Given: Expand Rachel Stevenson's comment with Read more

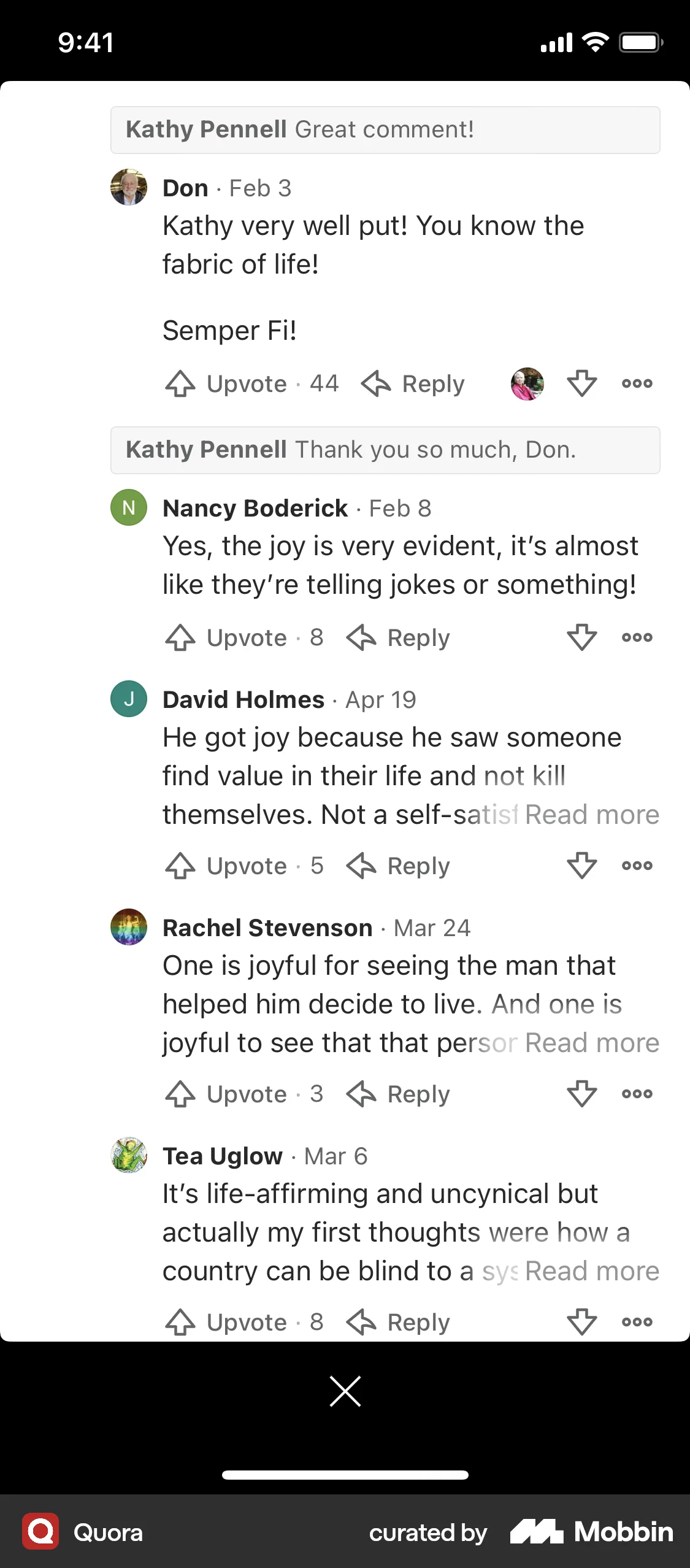Looking at the screenshot, I should pos(592,1043).
